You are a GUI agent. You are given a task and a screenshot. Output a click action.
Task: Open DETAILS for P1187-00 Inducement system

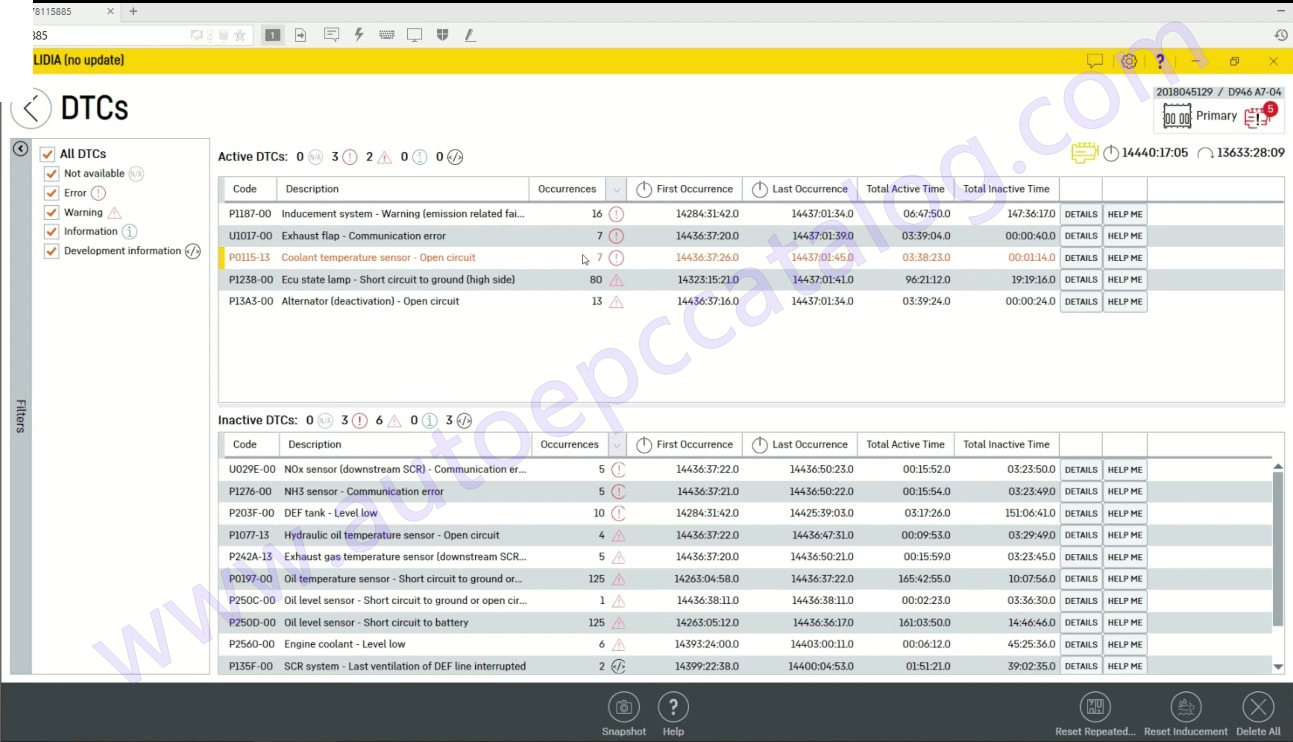coord(1080,214)
